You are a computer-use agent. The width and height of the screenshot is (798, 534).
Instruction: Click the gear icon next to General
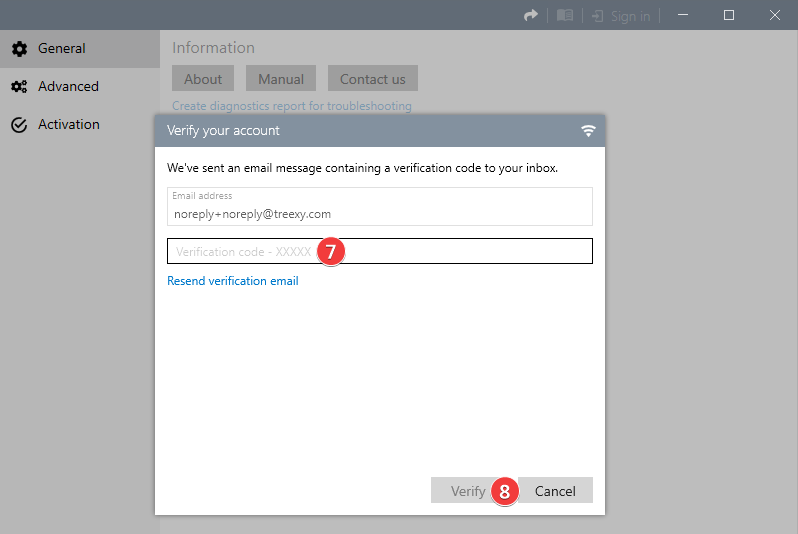[19, 49]
